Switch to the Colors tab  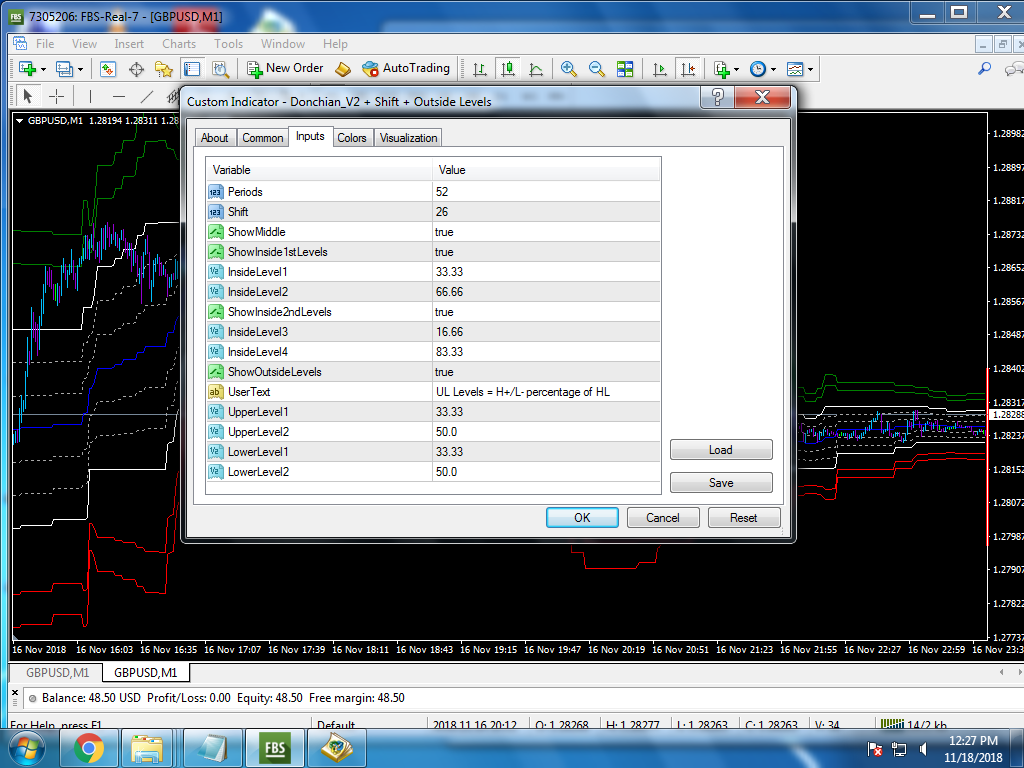(x=352, y=138)
